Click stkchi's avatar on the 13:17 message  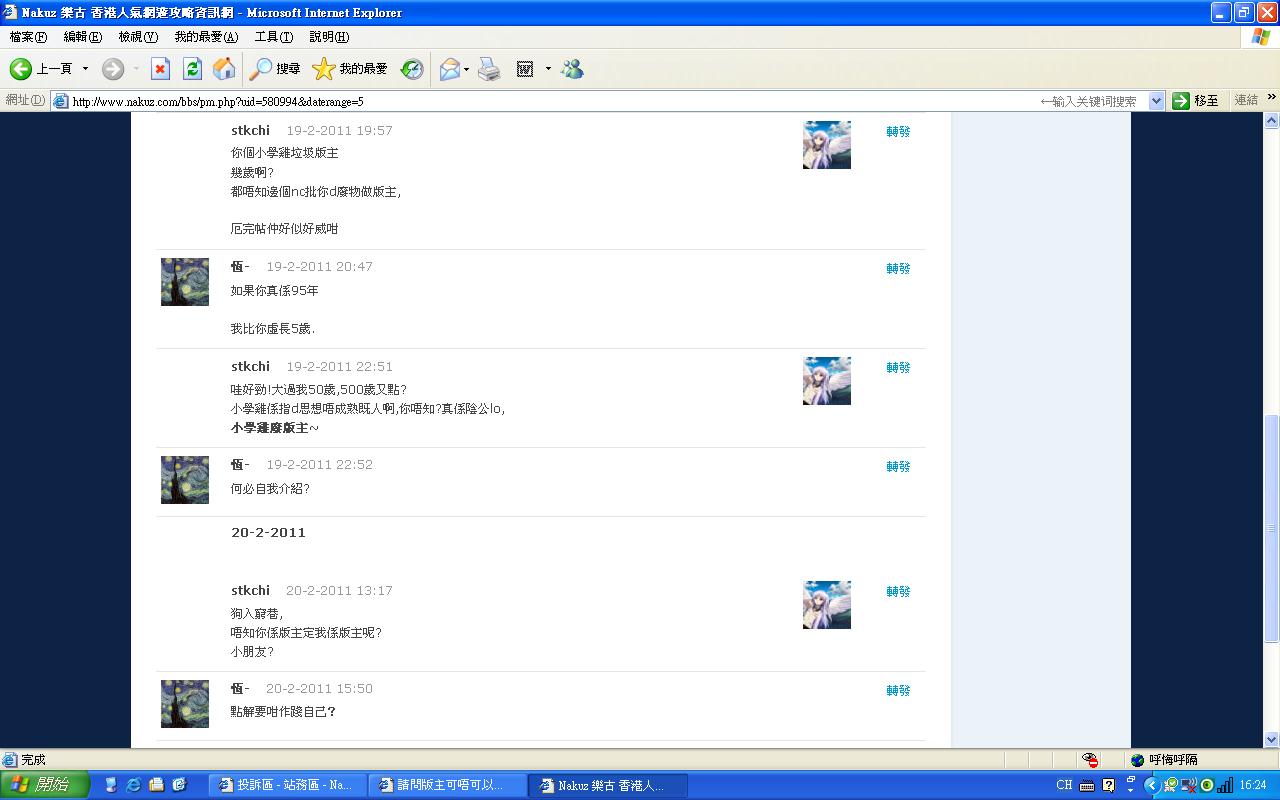coord(826,605)
